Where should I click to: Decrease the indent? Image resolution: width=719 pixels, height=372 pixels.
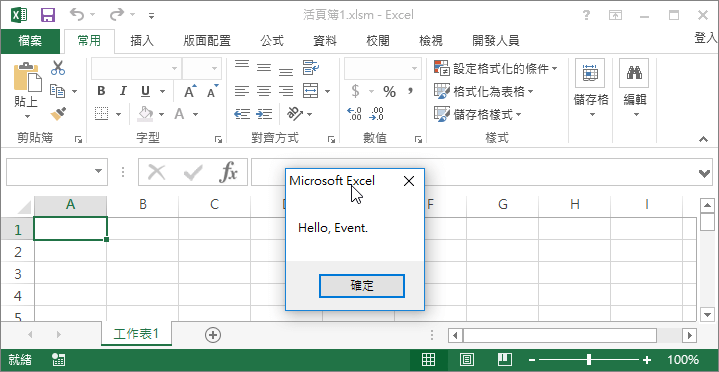click(242, 114)
